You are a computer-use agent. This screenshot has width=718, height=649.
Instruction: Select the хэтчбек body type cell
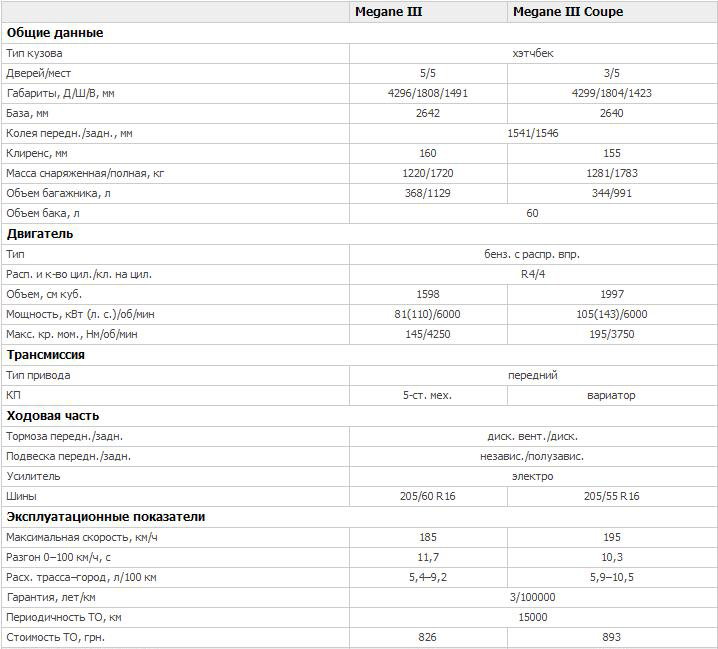click(533, 54)
